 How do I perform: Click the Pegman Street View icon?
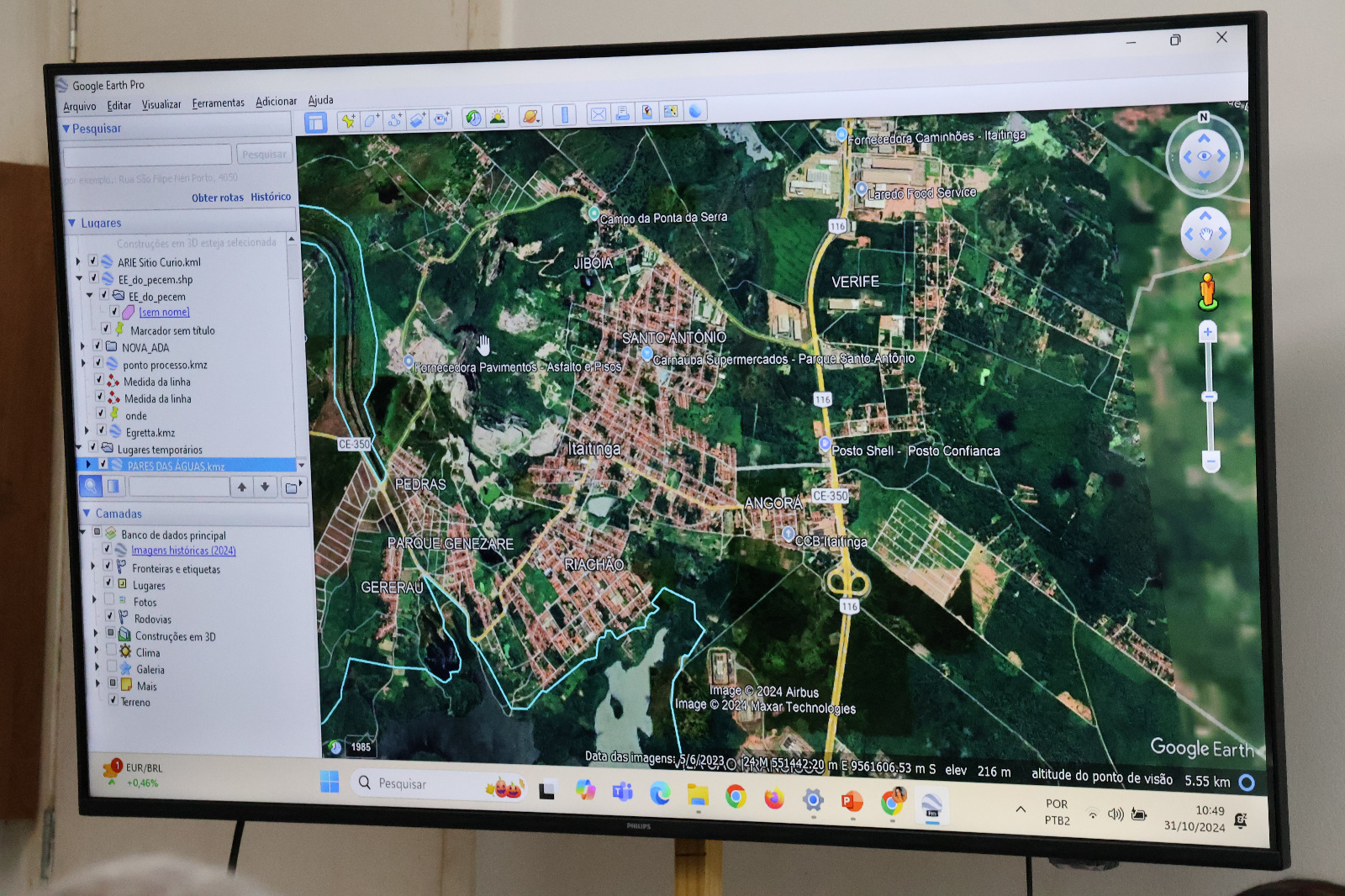[1208, 291]
